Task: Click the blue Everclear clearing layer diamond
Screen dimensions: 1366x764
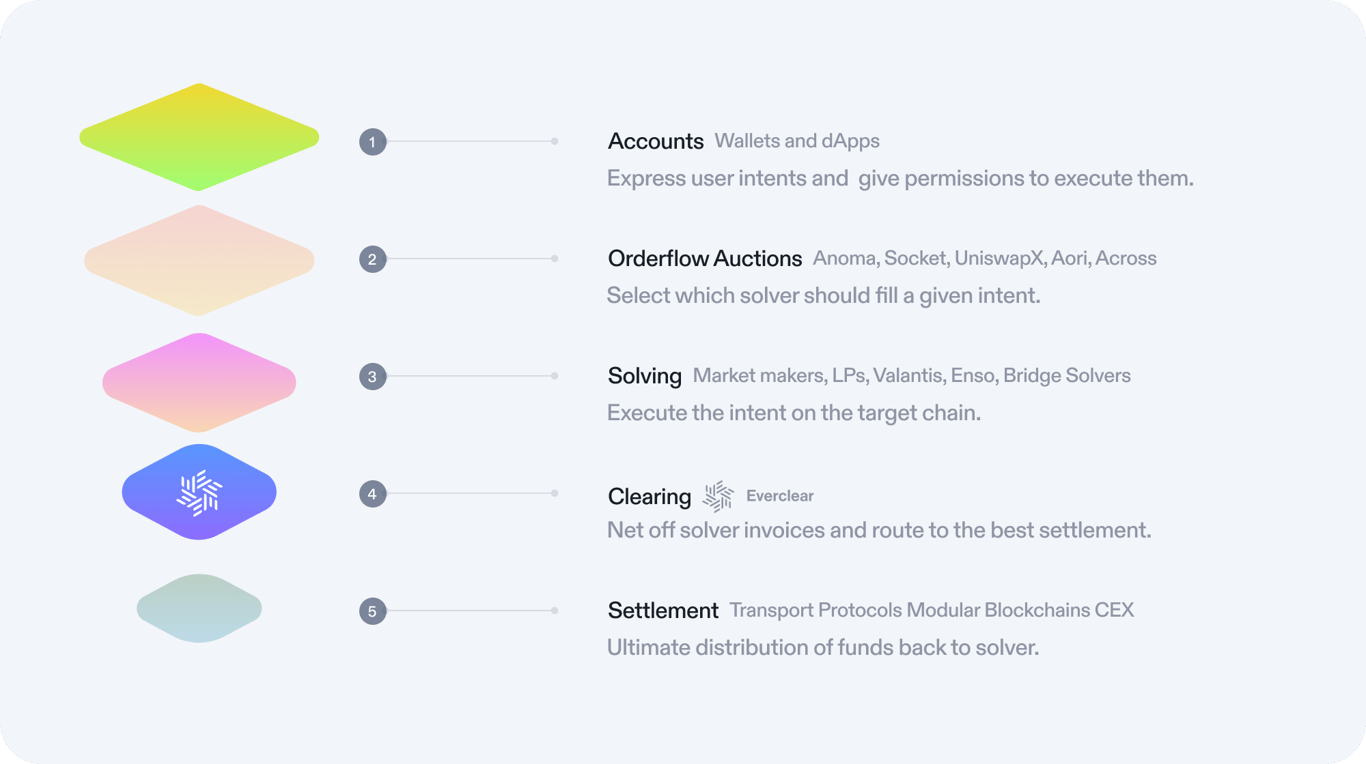Action: coord(199,492)
